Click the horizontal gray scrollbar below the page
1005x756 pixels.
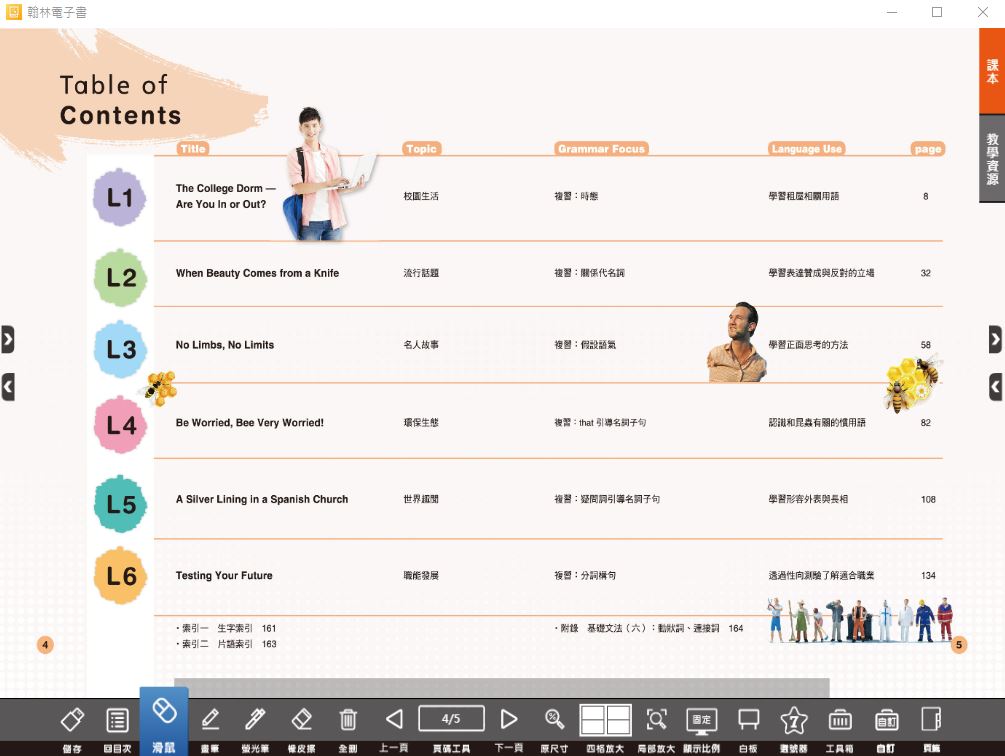502,687
